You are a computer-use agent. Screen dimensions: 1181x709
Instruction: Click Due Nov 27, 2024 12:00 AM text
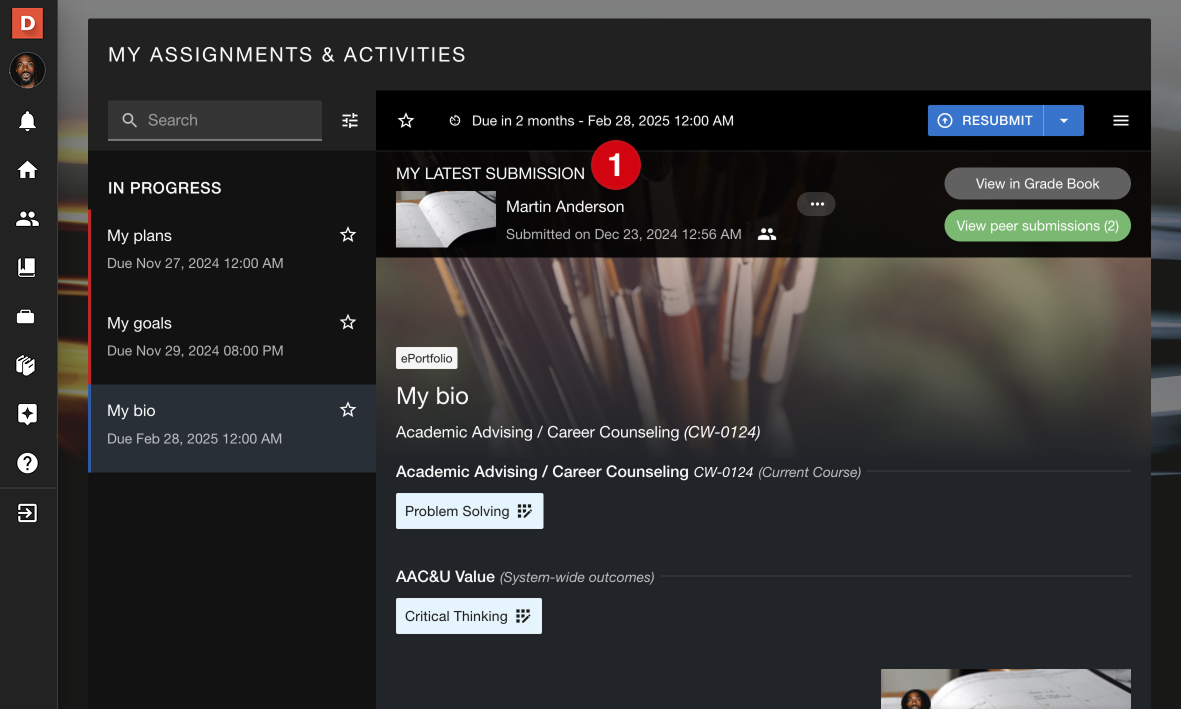click(195, 263)
